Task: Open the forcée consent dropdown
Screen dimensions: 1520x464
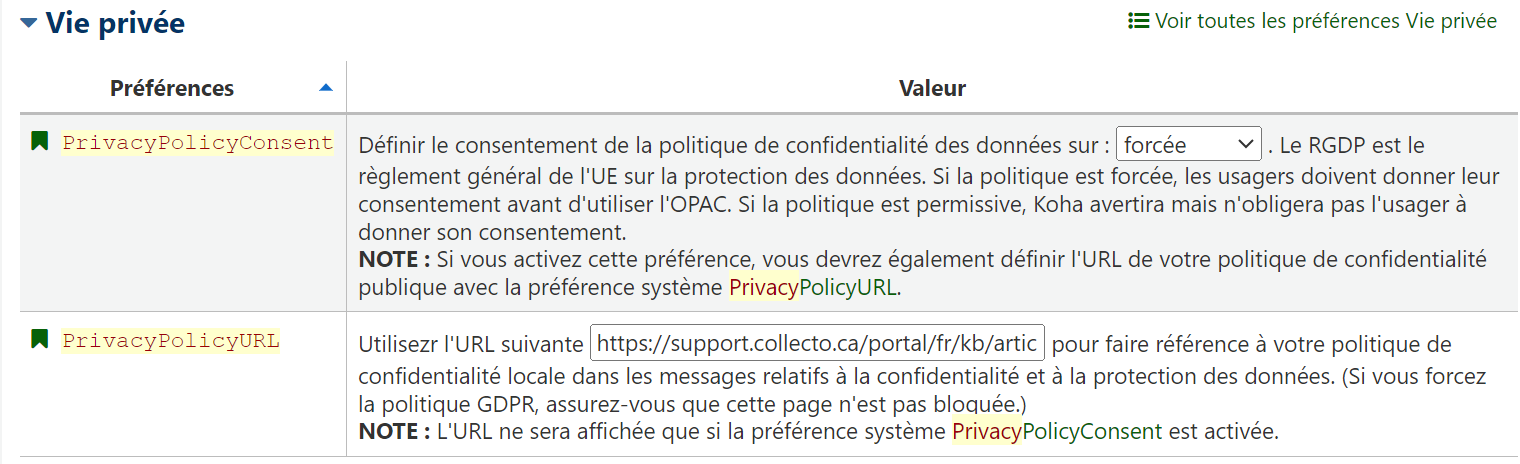Action: coord(1189,145)
